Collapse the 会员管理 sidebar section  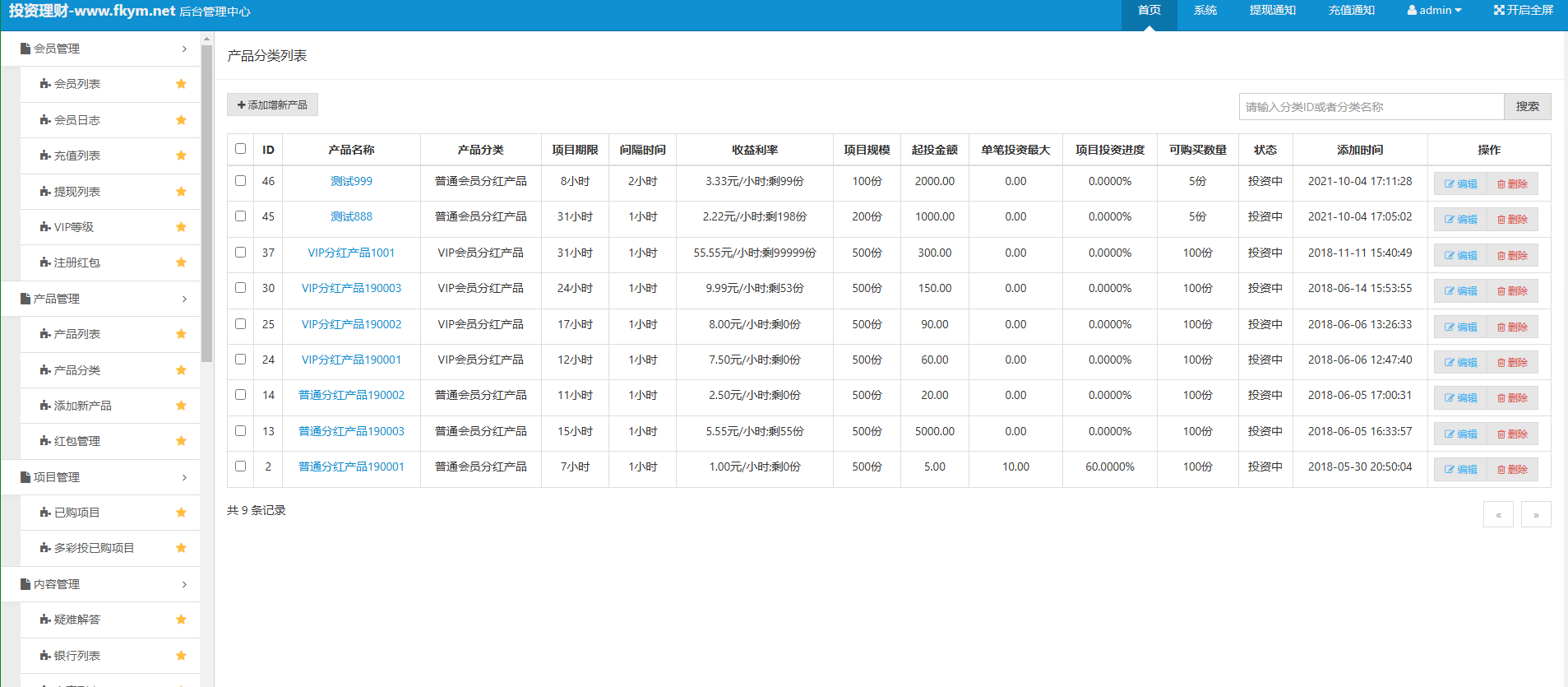184,49
